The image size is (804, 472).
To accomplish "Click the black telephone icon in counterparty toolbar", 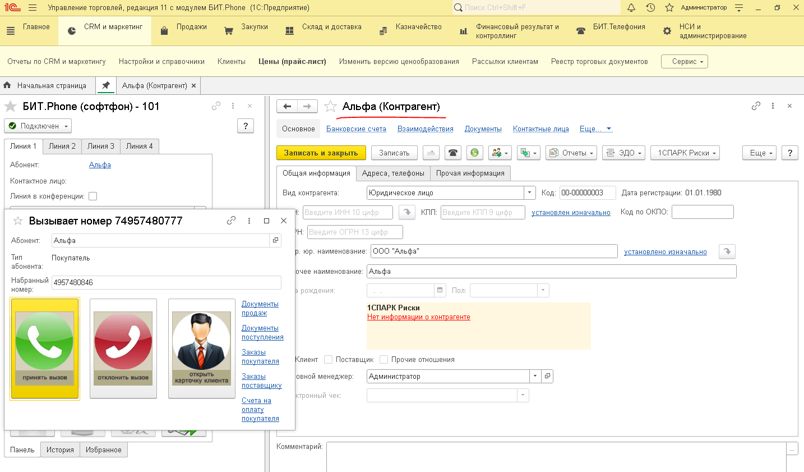I will pos(452,153).
